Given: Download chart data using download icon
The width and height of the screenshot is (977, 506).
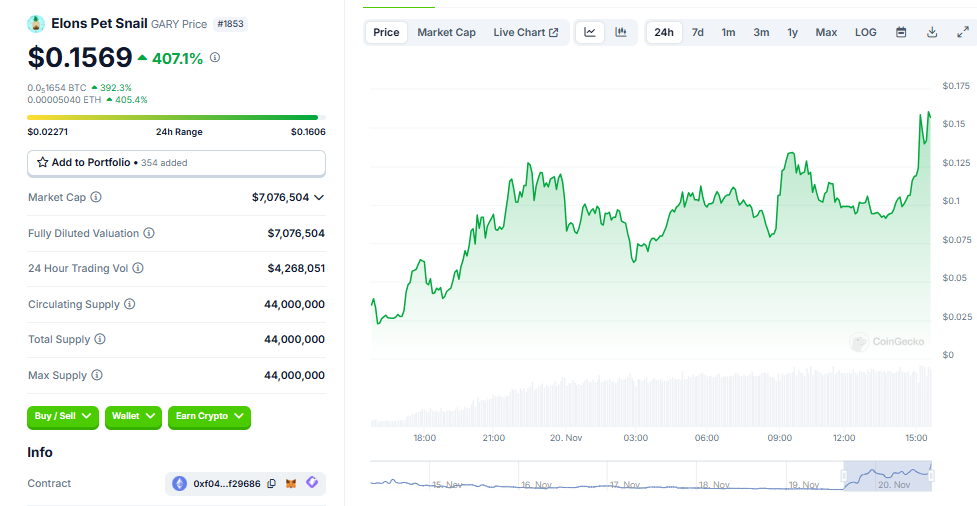Looking at the screenshot, I should pos(932,32).
